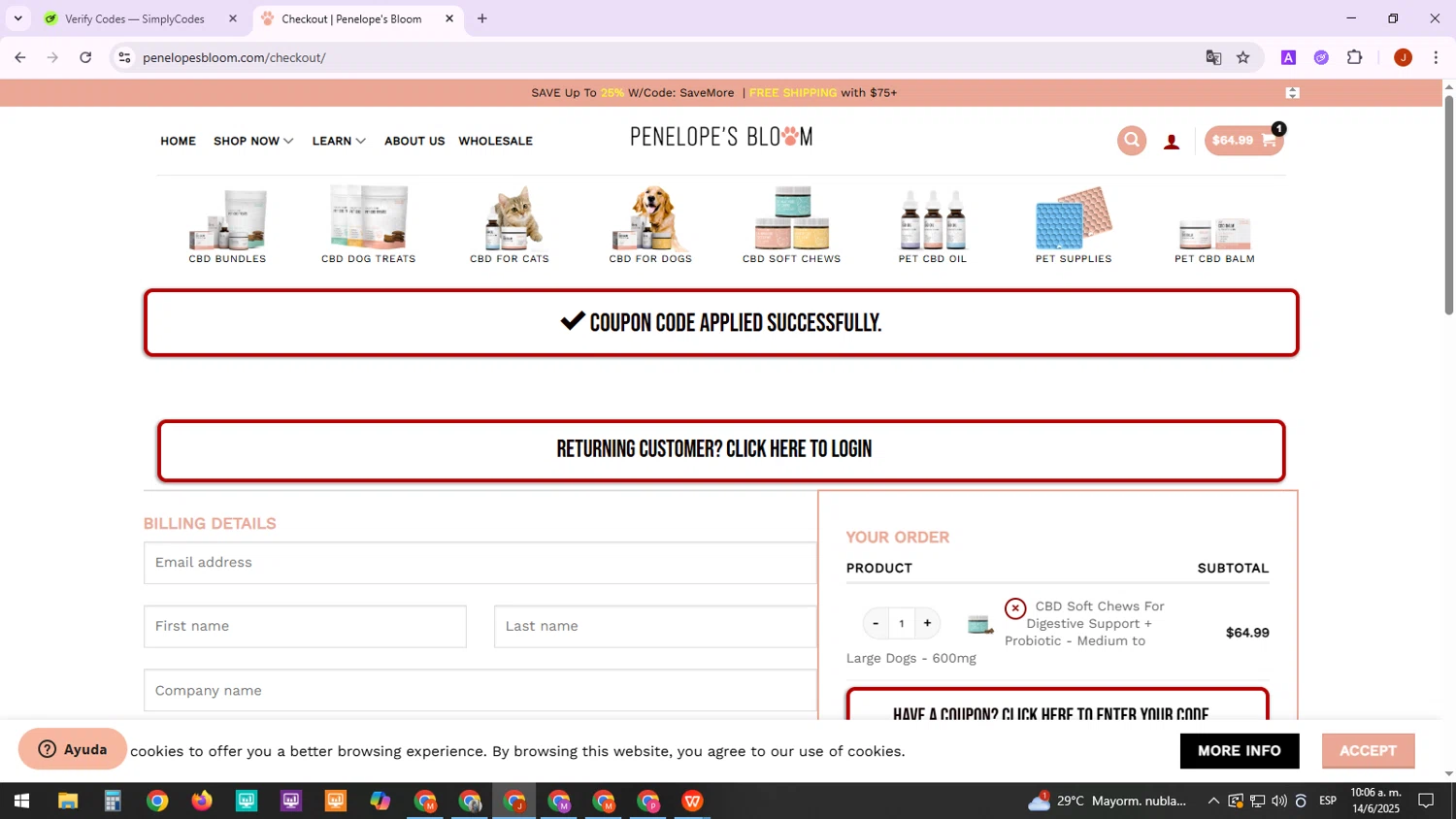
Task: Click MORE INFO on cookie banner
Action: pyautogui.click(x=1240, y=751)
